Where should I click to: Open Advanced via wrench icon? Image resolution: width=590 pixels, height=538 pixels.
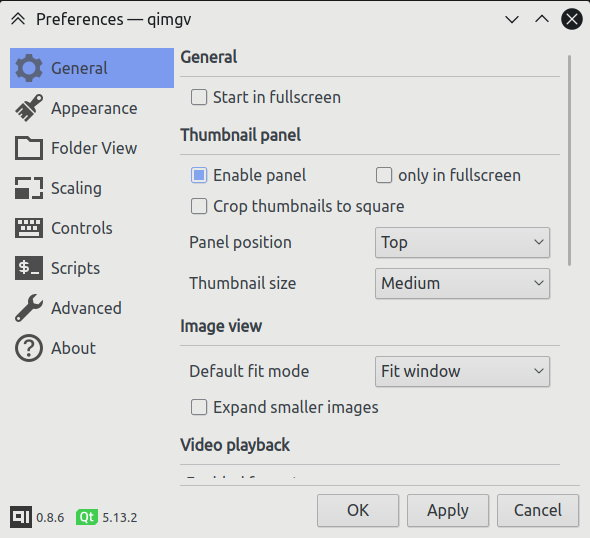pyautogui.click(x=29, y=308)
